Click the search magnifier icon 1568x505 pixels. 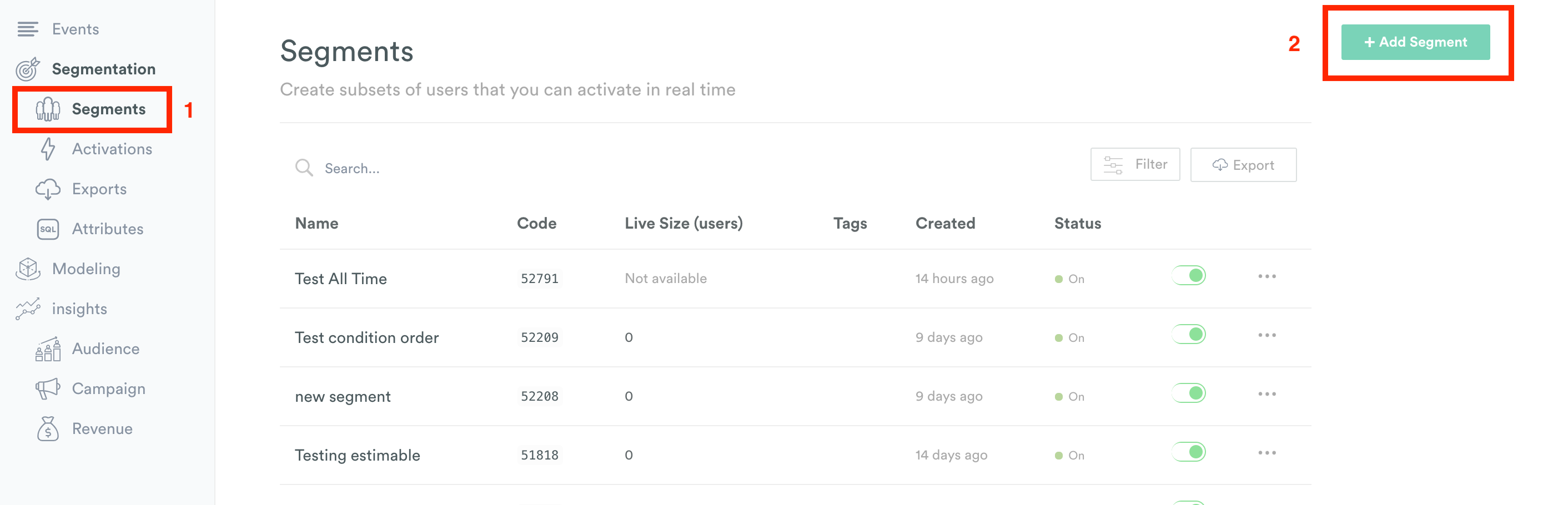tap(304, 168)
